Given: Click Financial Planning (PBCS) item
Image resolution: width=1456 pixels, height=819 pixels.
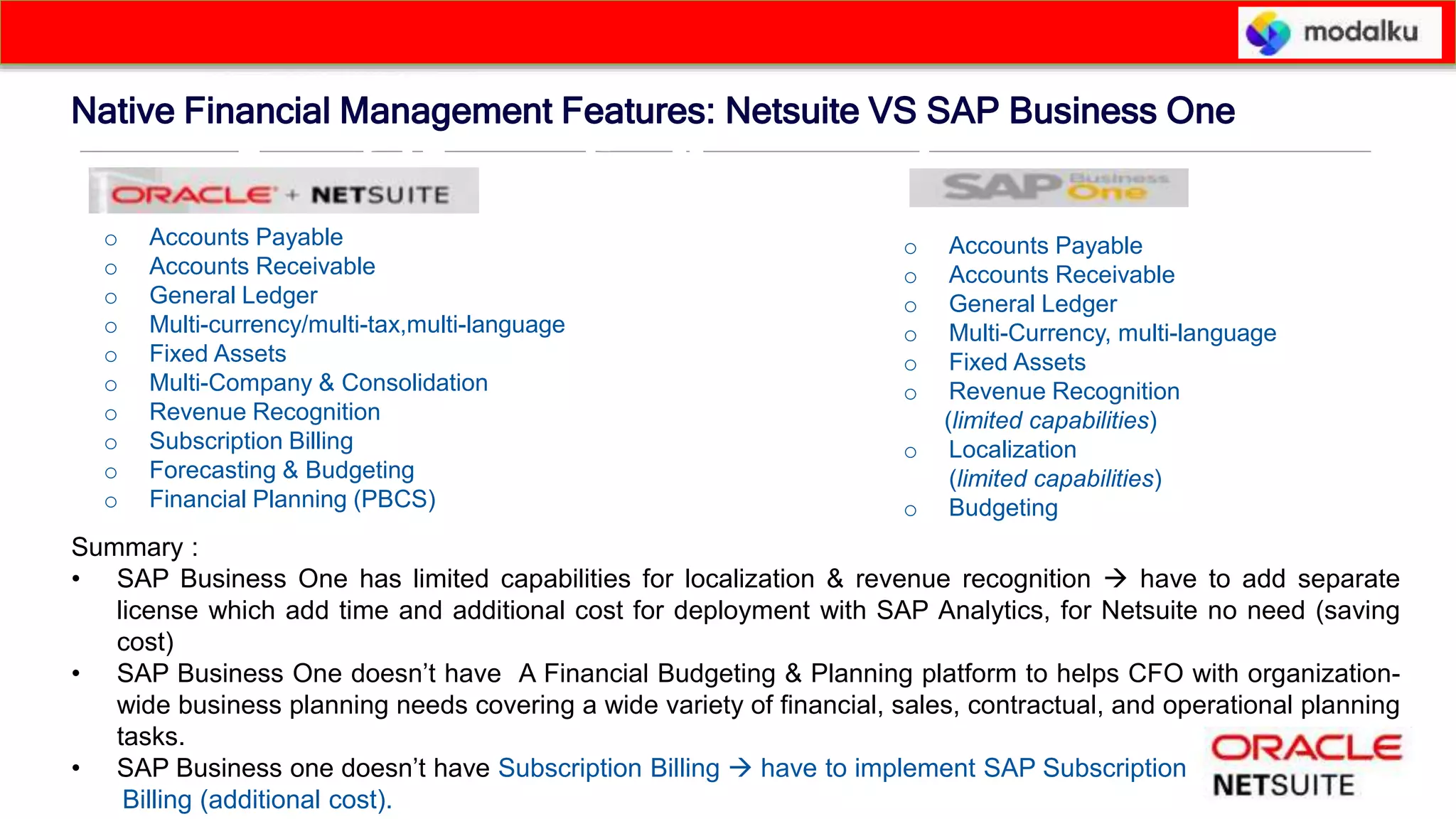Looking at the screenshot, I should click(291, 500).
